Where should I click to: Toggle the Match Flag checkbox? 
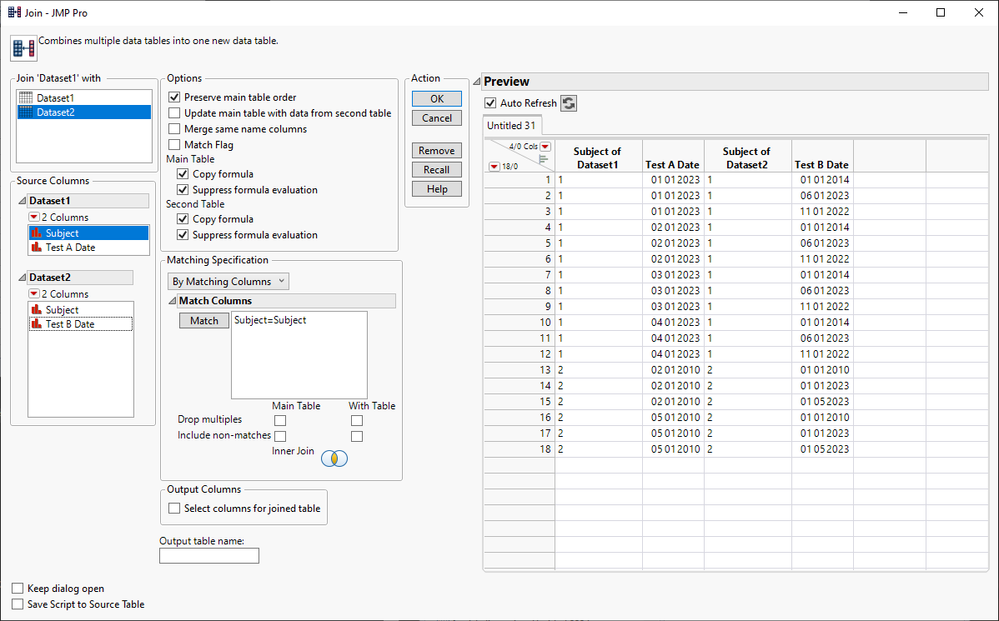click(x=175, y=145)
